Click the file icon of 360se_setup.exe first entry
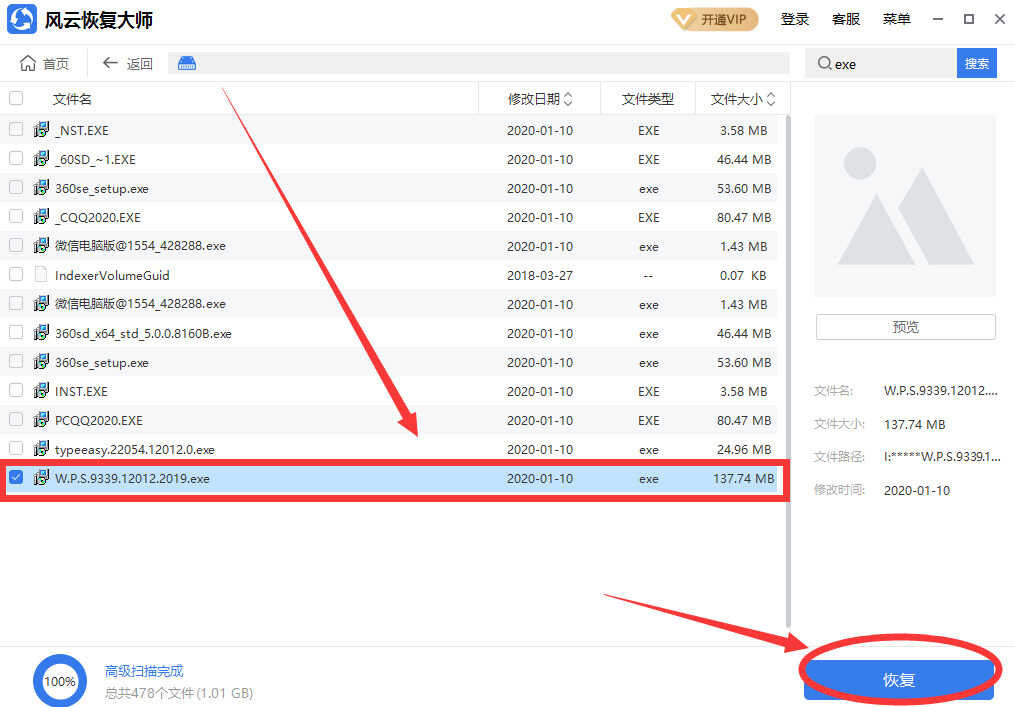1015x707 pixels. click(x=42, y=188)
